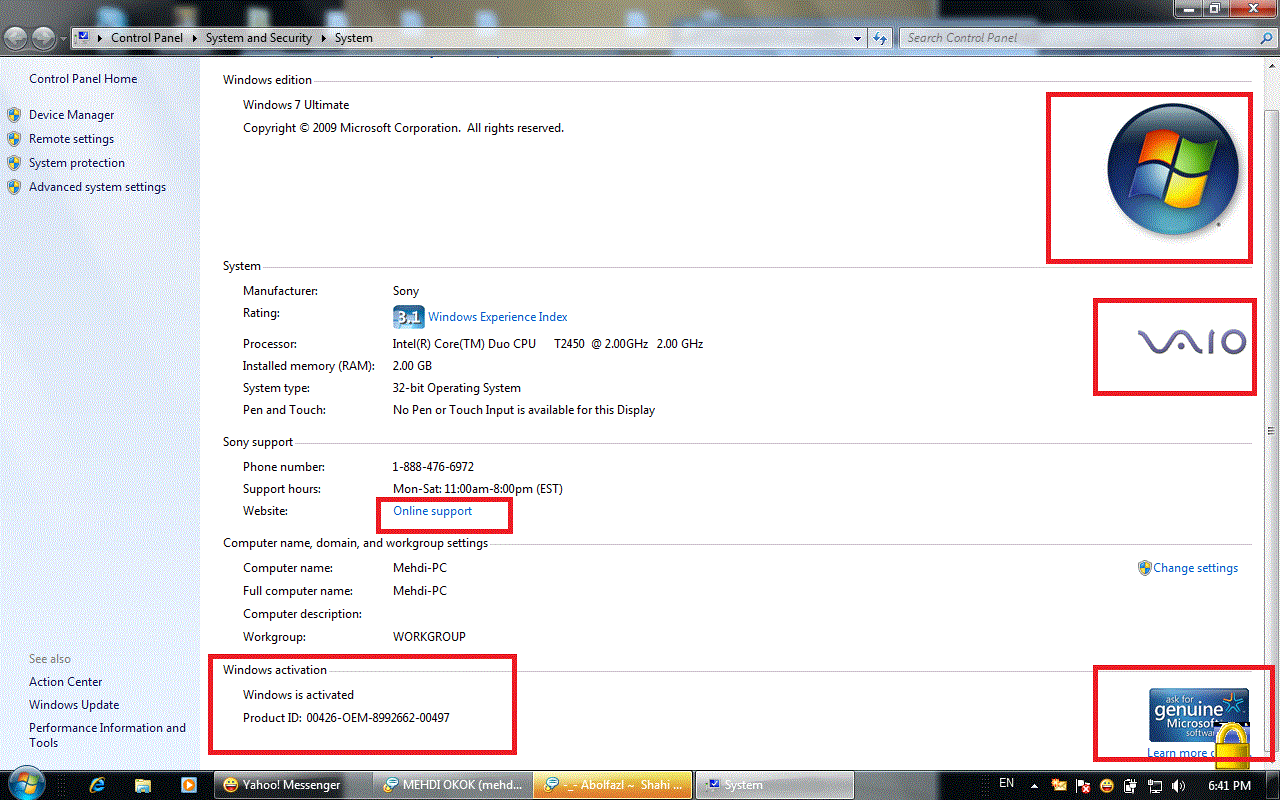Open Remote settings link

(71, 139)
